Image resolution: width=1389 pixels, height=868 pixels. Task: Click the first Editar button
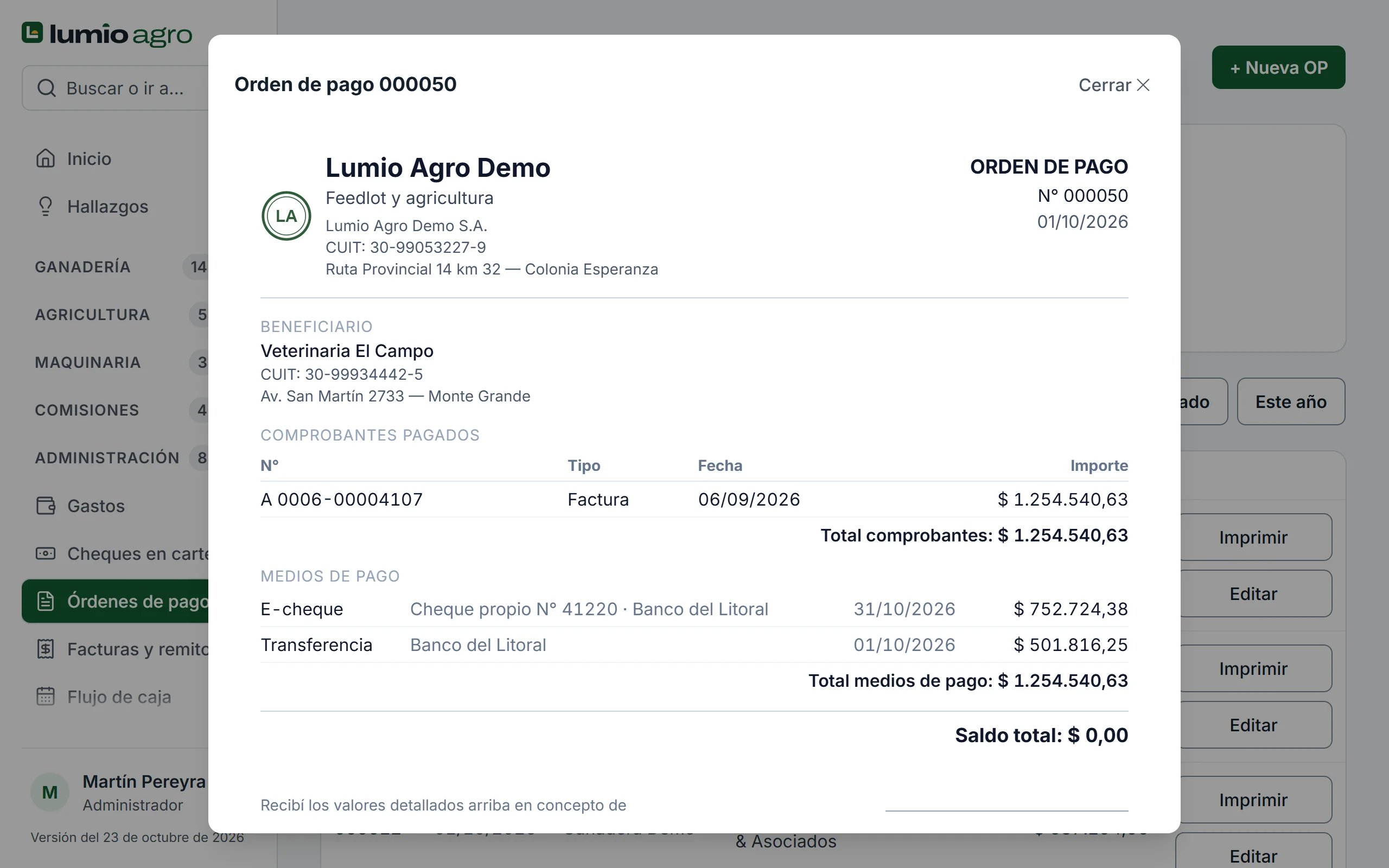click(x=1253, y=593)
